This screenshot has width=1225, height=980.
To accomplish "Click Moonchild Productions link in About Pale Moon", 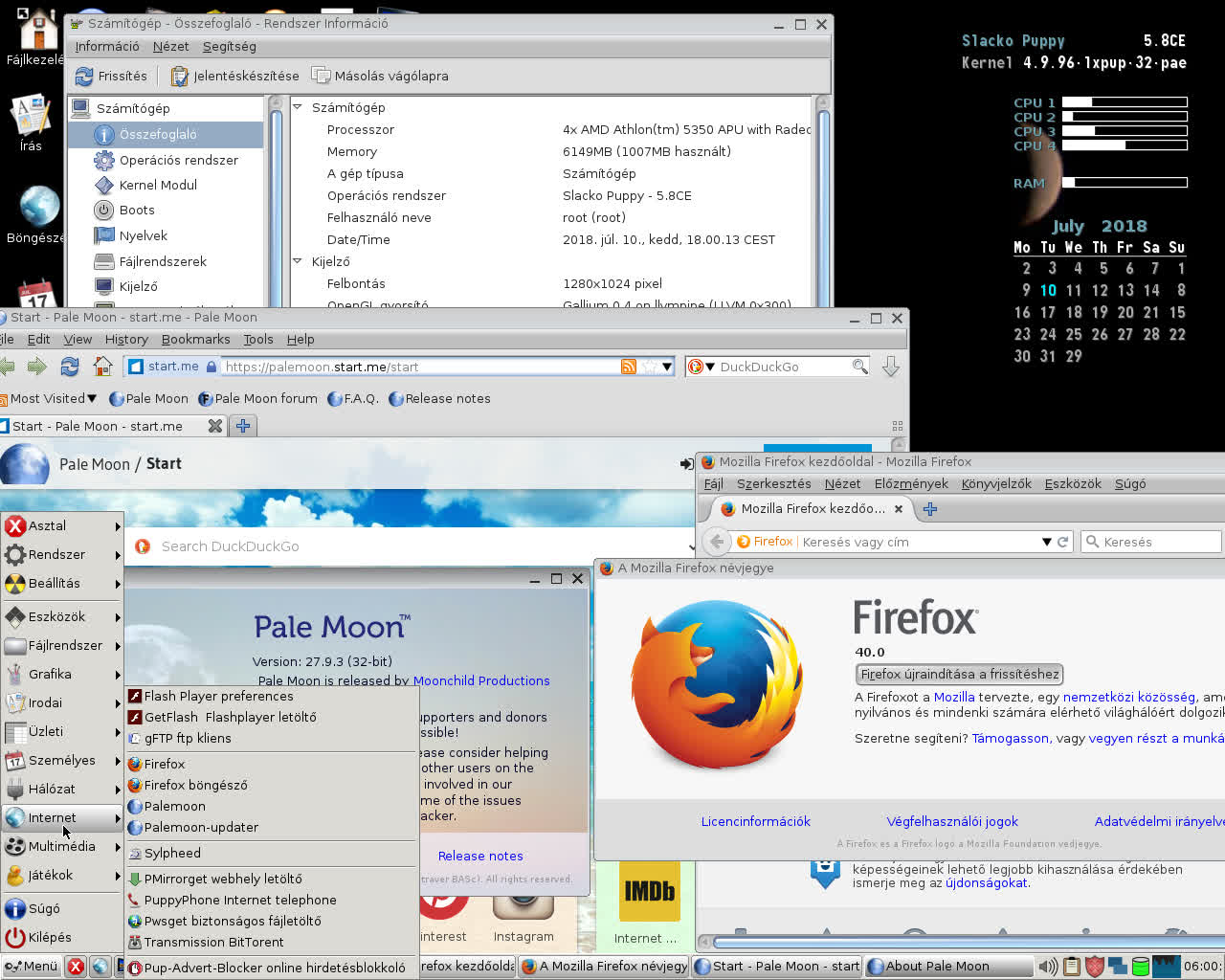I will [481, 680].
